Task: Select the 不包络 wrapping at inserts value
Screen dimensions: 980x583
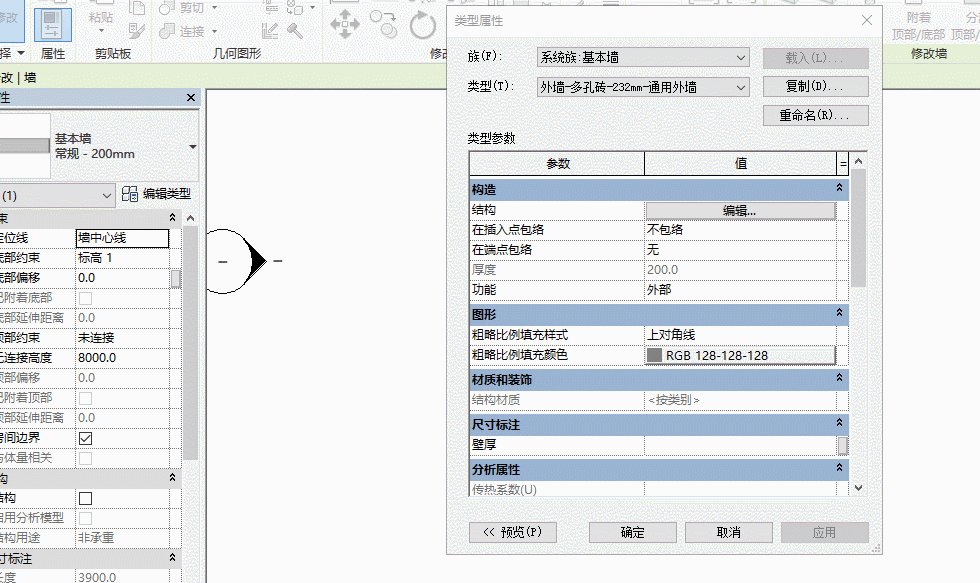Action: (x=741, y=230)
